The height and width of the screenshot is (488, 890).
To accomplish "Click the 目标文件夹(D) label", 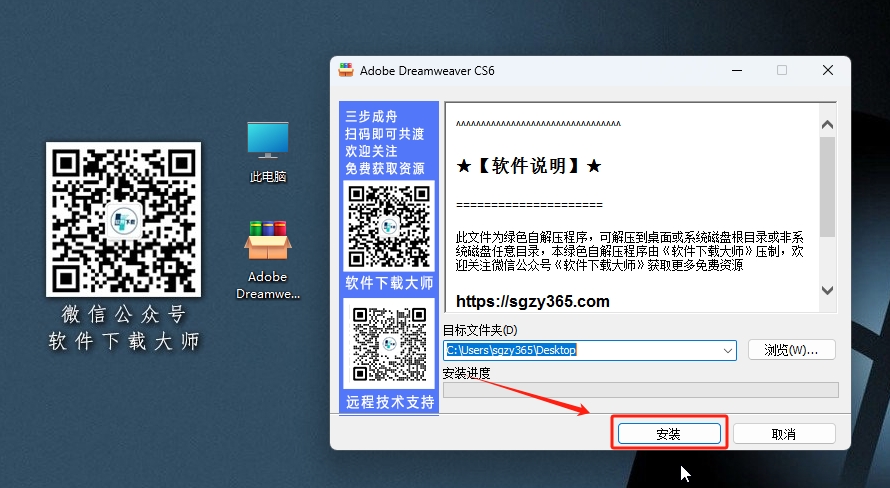I will (480, 330).
